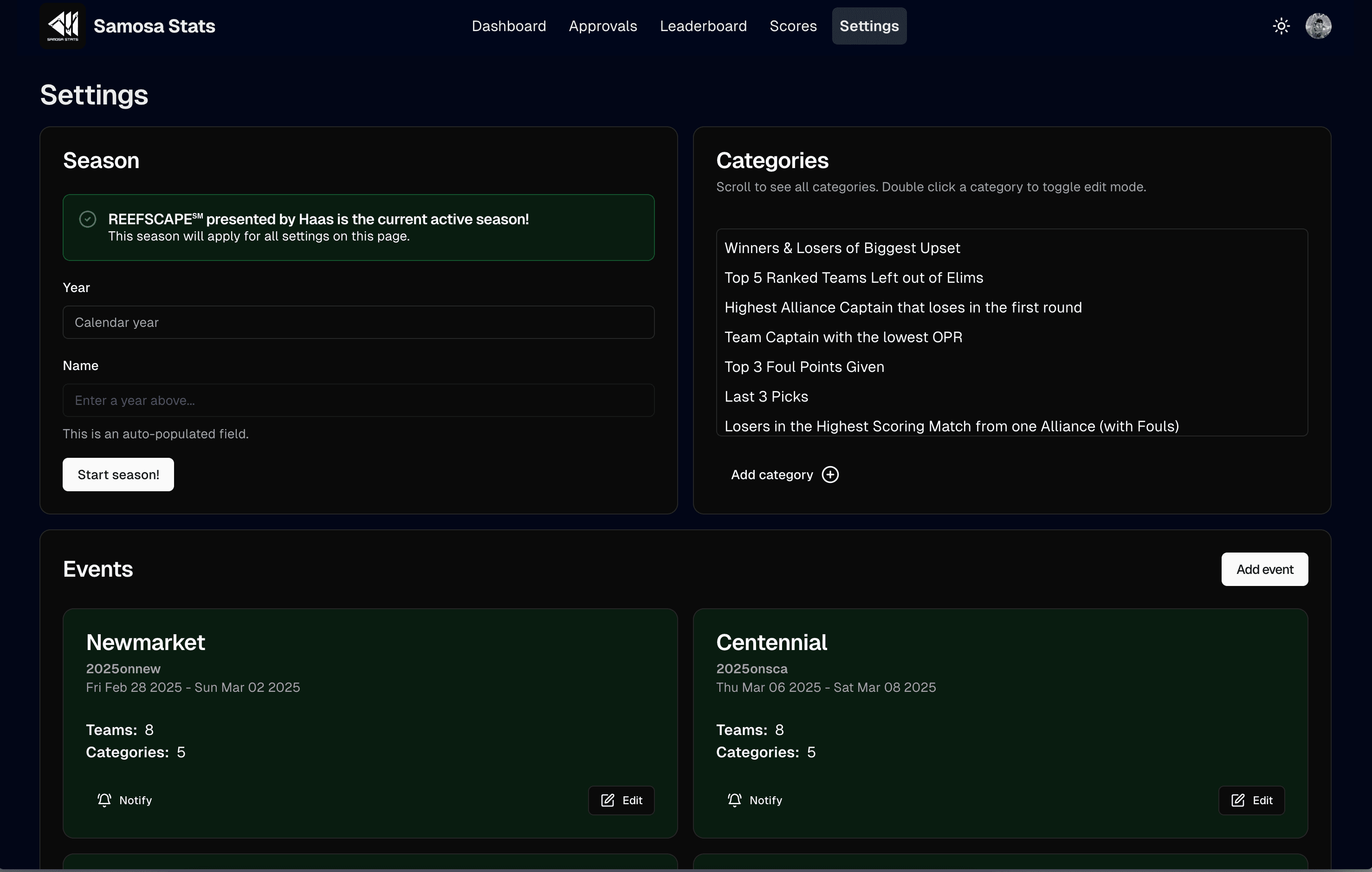Click the Name auto-populated field

point(358,401)
